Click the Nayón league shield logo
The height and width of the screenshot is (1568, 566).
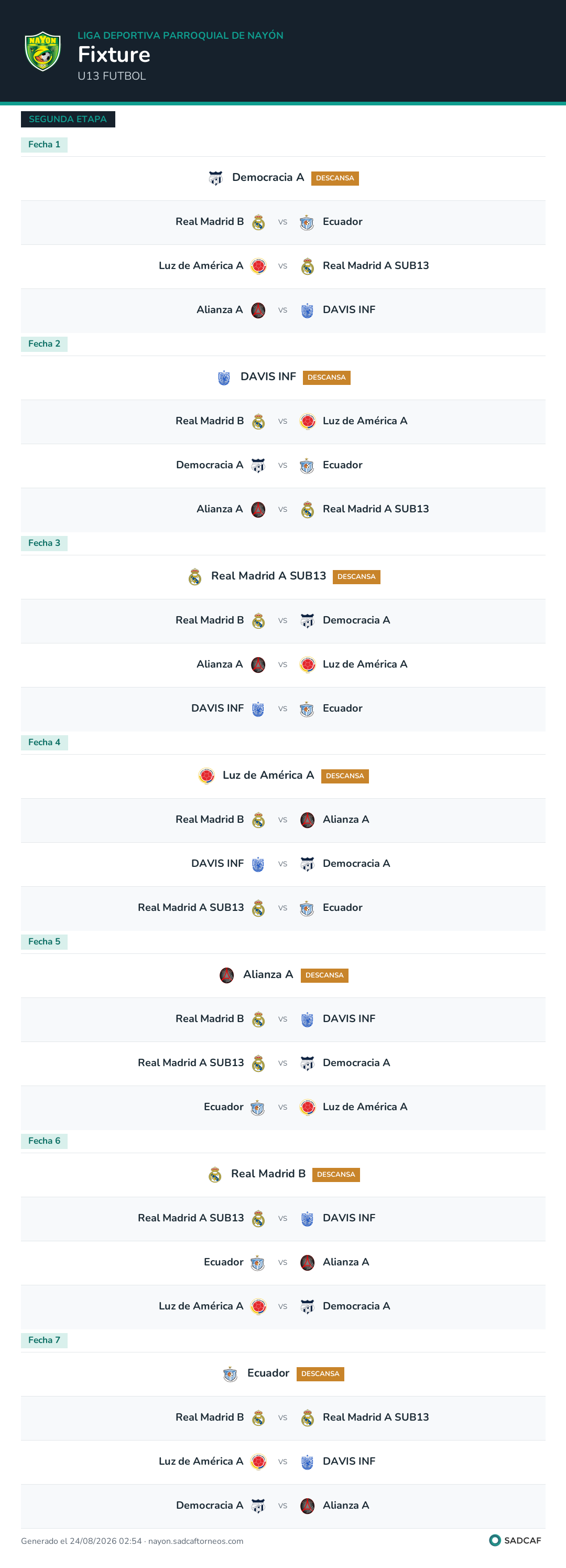click(x=42, y=51)
